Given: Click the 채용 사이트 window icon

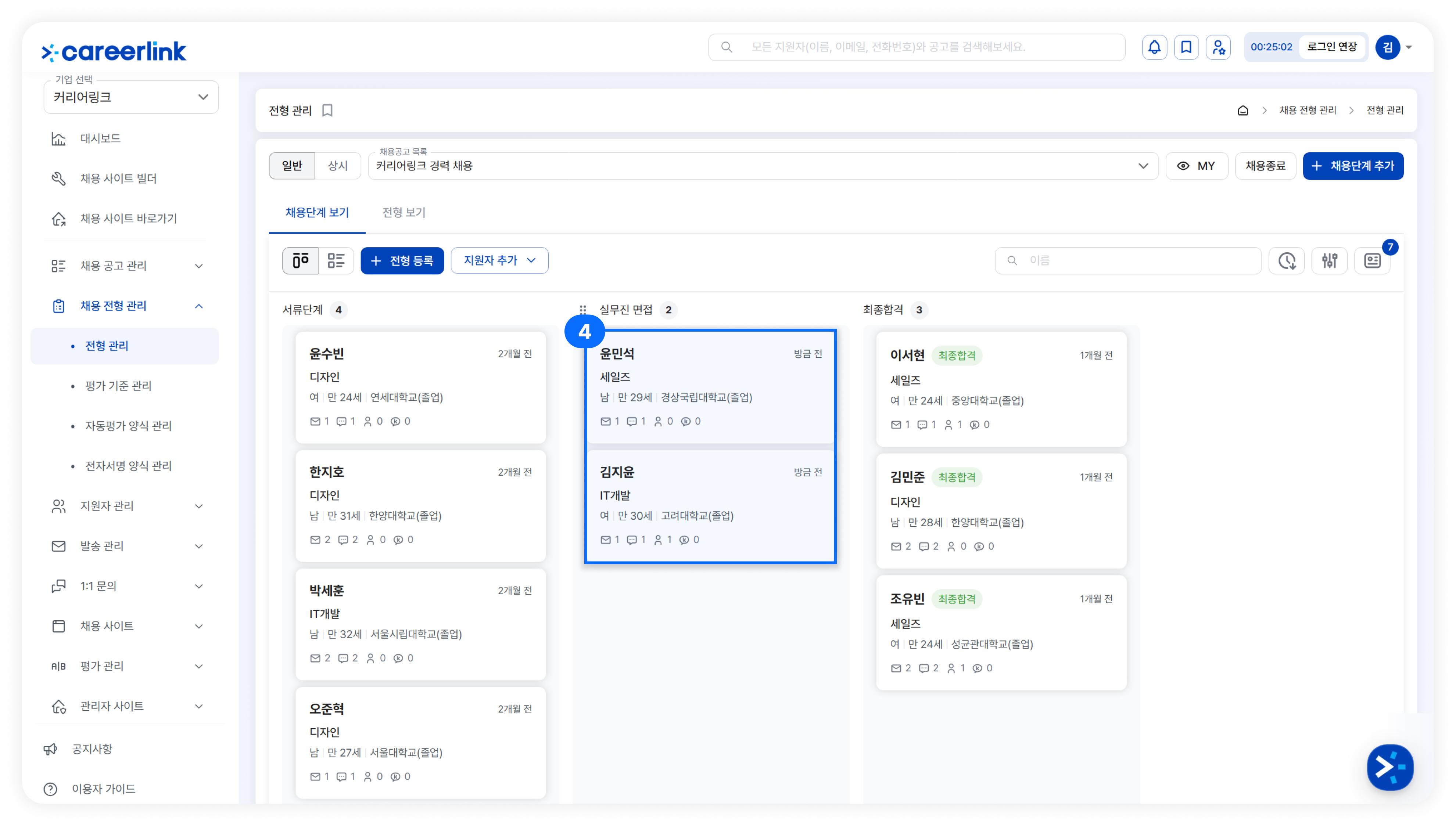Looking at the screenshot, I should click(x=58, y=626).
